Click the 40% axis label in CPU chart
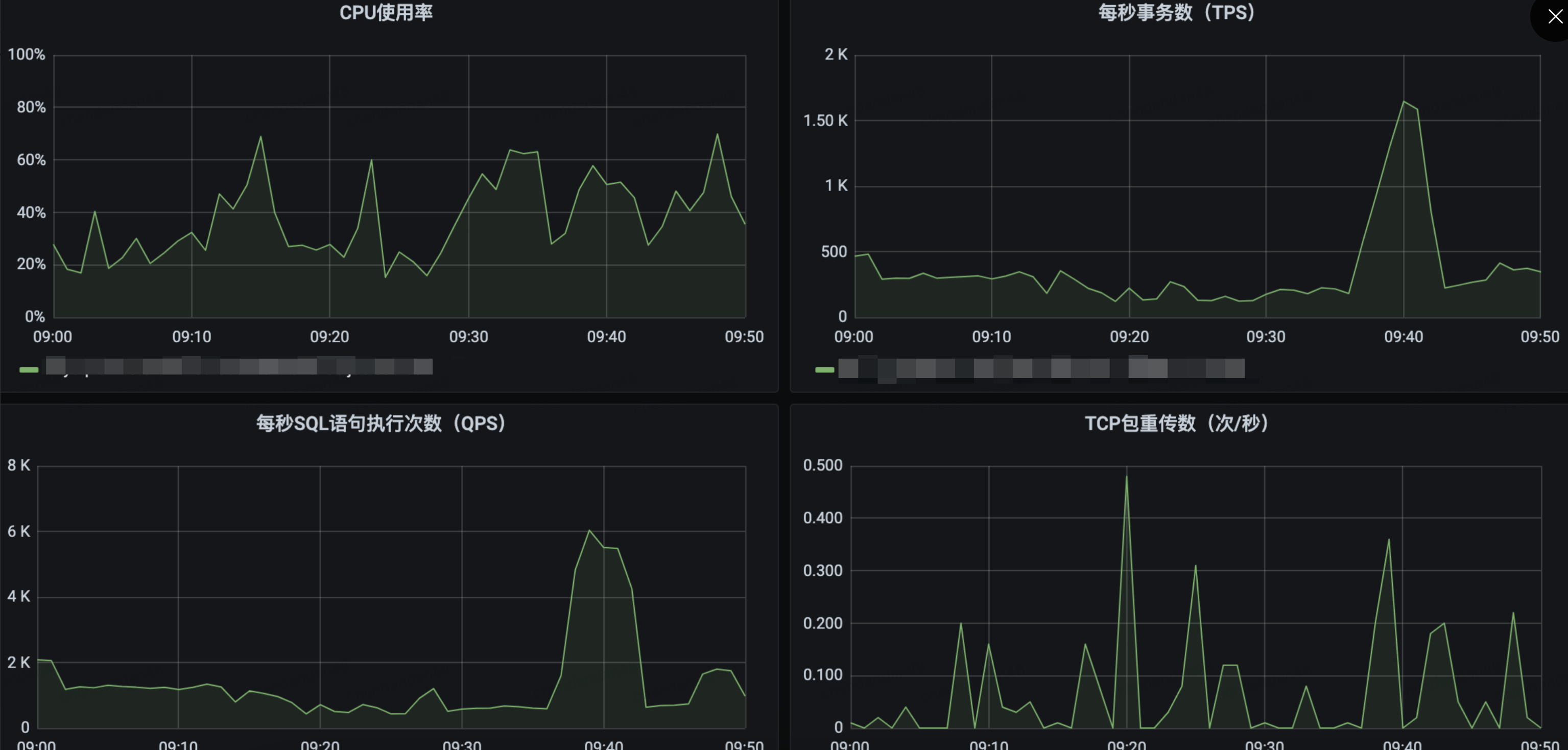 tap(31, 213)
